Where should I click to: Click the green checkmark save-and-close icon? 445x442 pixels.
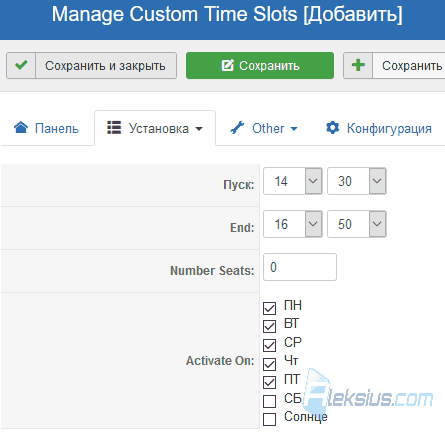[x=21, y=65]
